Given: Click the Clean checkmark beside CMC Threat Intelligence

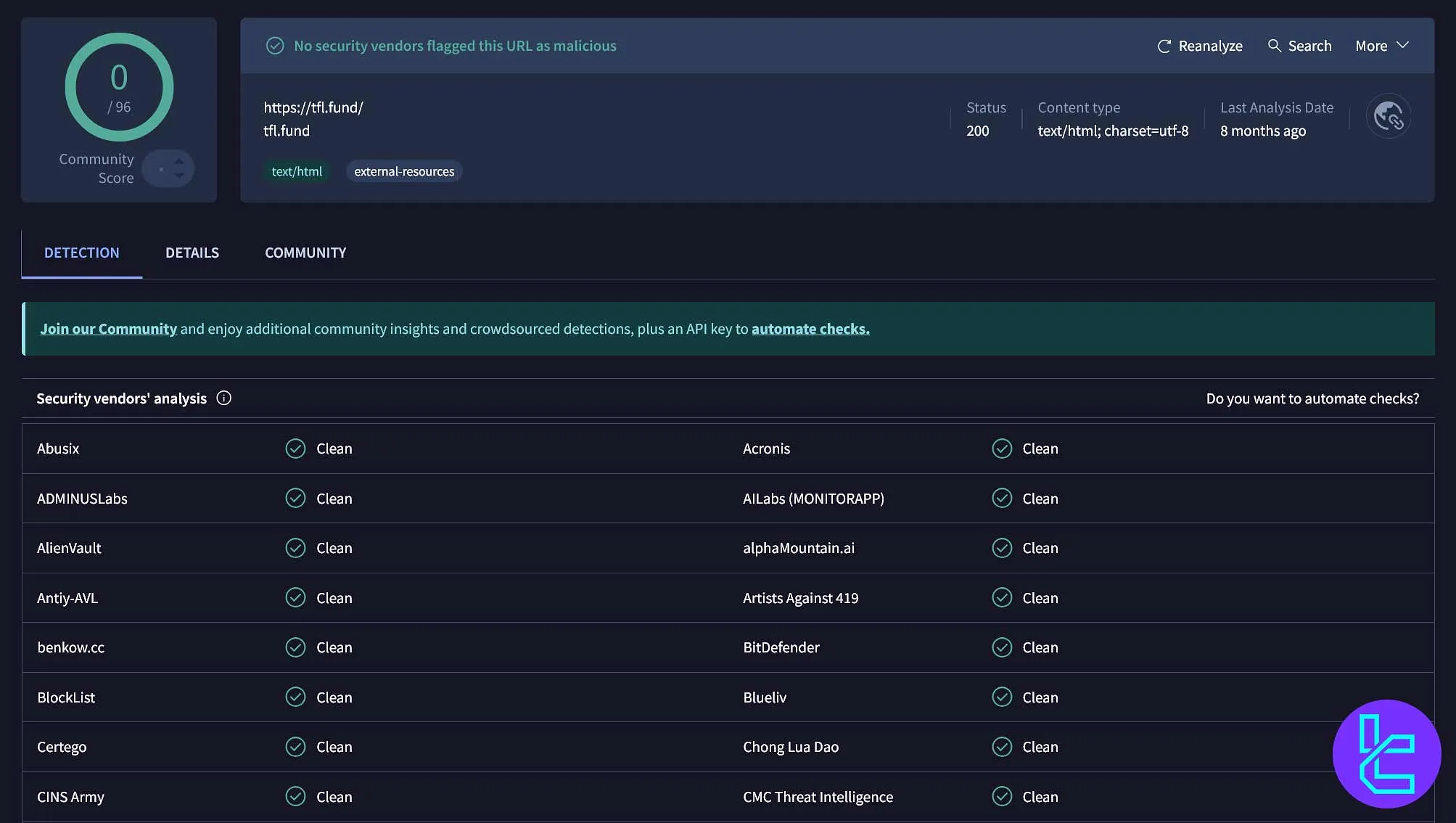Looking at the screenshot, I should pos(1002,796).
